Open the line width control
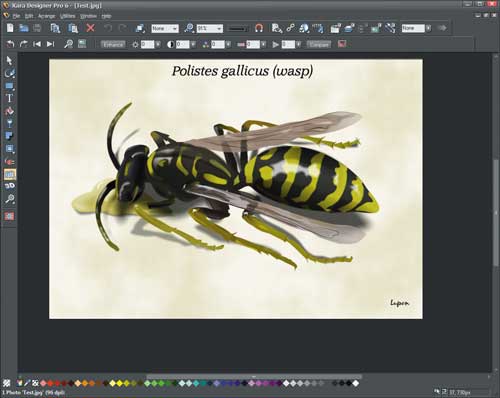The width and height of the screenshot is (500, 398). pos(238,29)
